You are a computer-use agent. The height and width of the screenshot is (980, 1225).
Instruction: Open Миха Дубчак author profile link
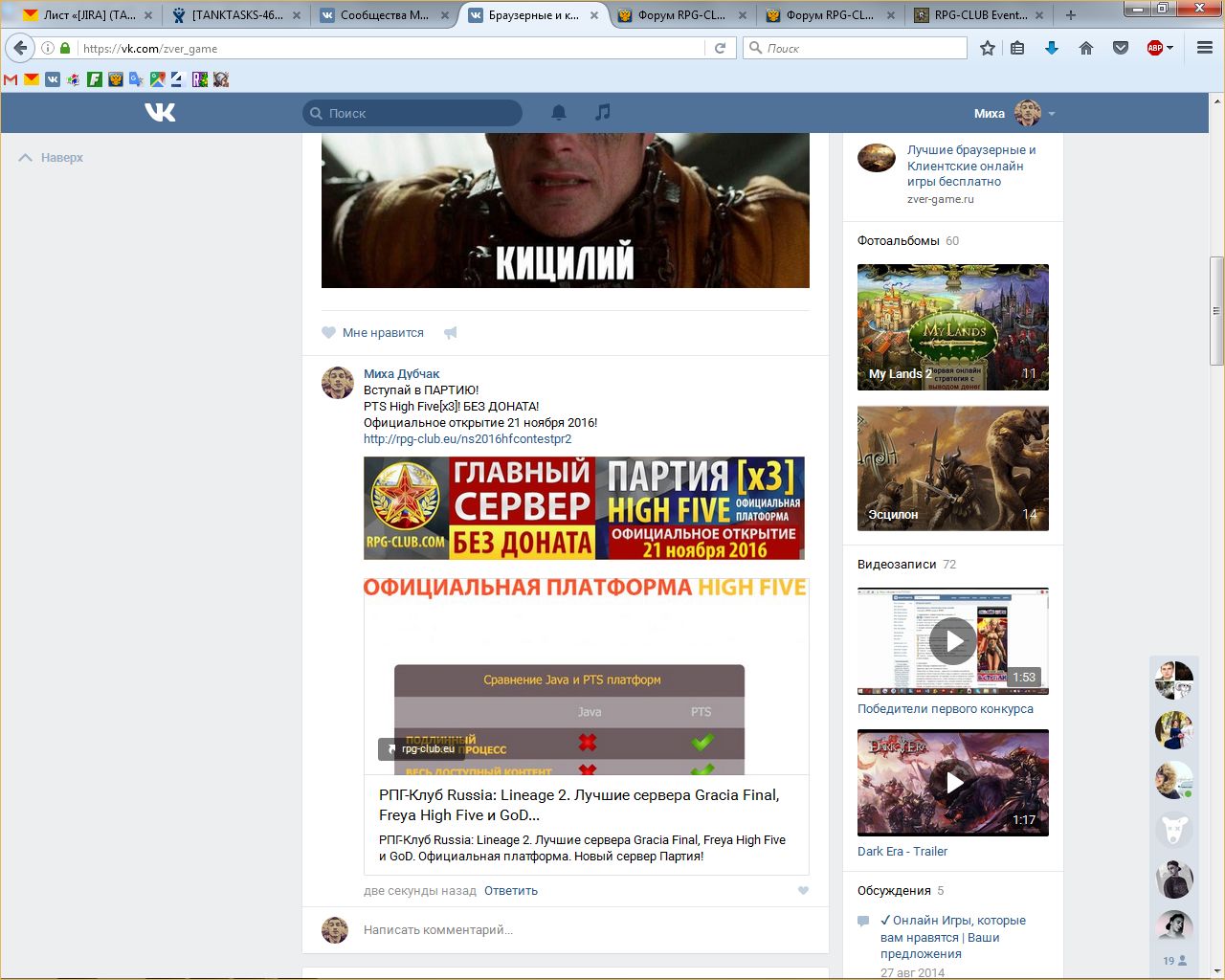pyautogui.click(x=402, y=374)
